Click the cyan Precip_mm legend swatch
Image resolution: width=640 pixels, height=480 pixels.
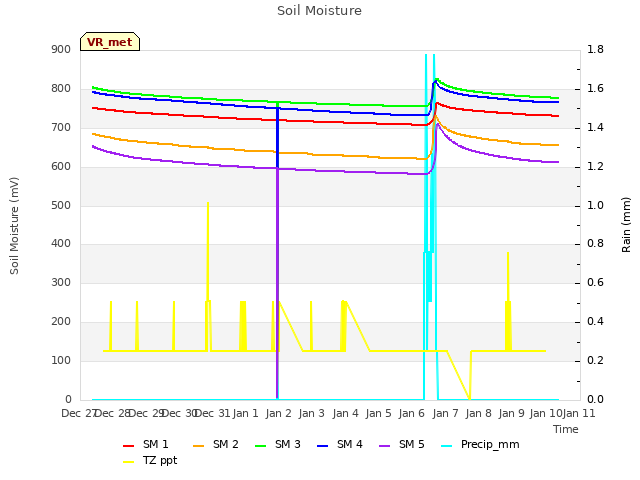tap(447, 446)
